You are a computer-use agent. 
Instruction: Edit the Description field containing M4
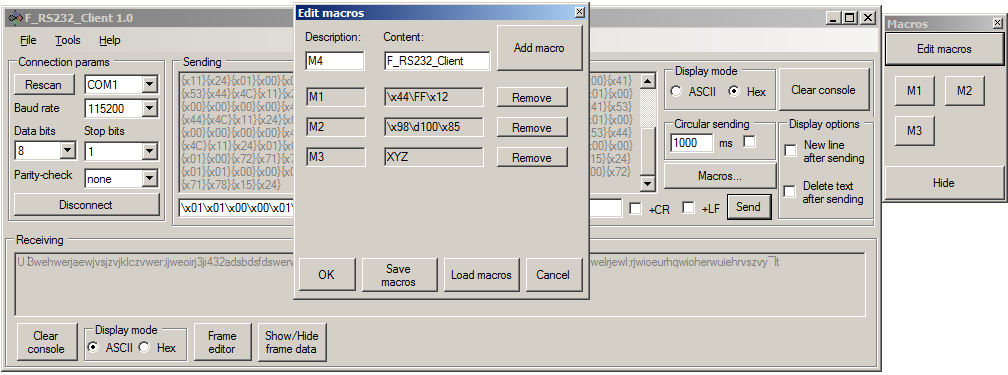pos(335,61)
